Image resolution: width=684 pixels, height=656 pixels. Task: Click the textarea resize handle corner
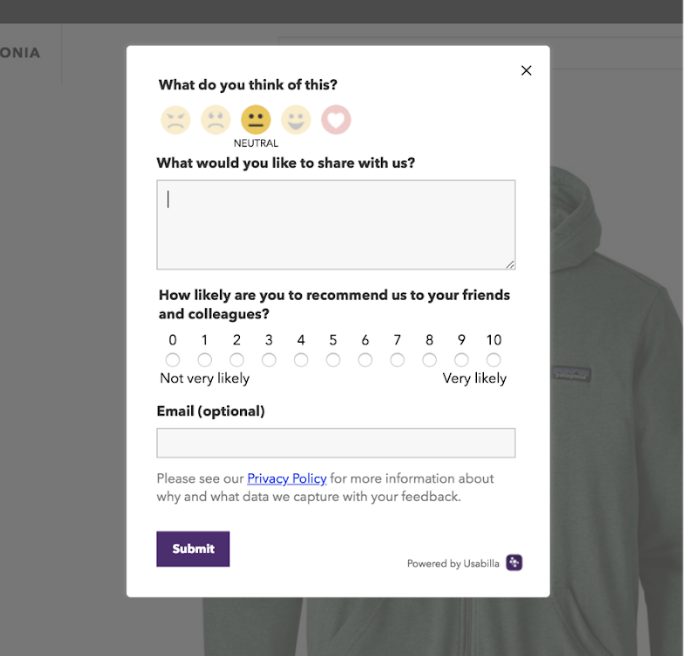tap(510, 264)
